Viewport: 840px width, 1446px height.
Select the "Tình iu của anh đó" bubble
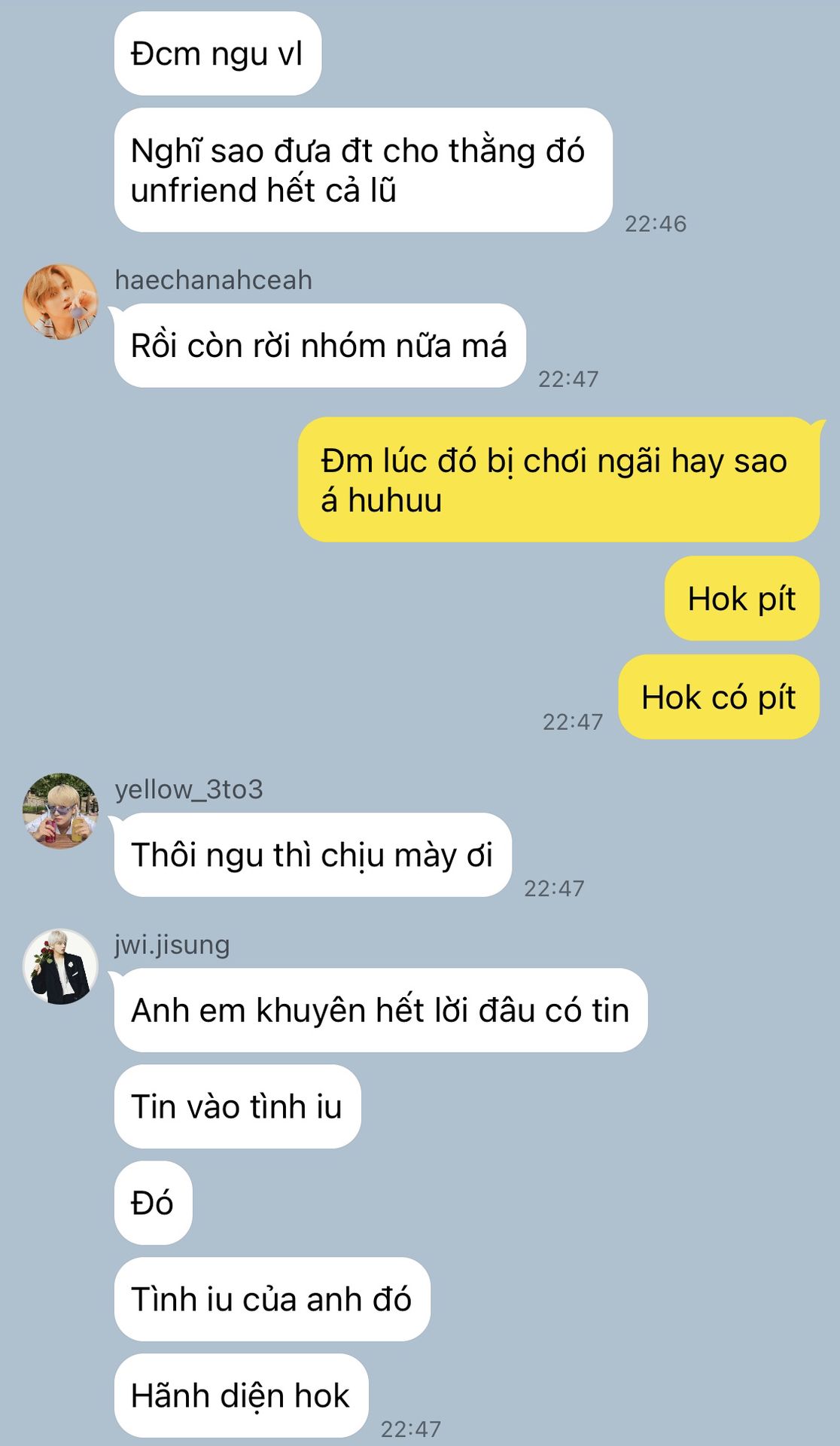tap(272, 1299)
